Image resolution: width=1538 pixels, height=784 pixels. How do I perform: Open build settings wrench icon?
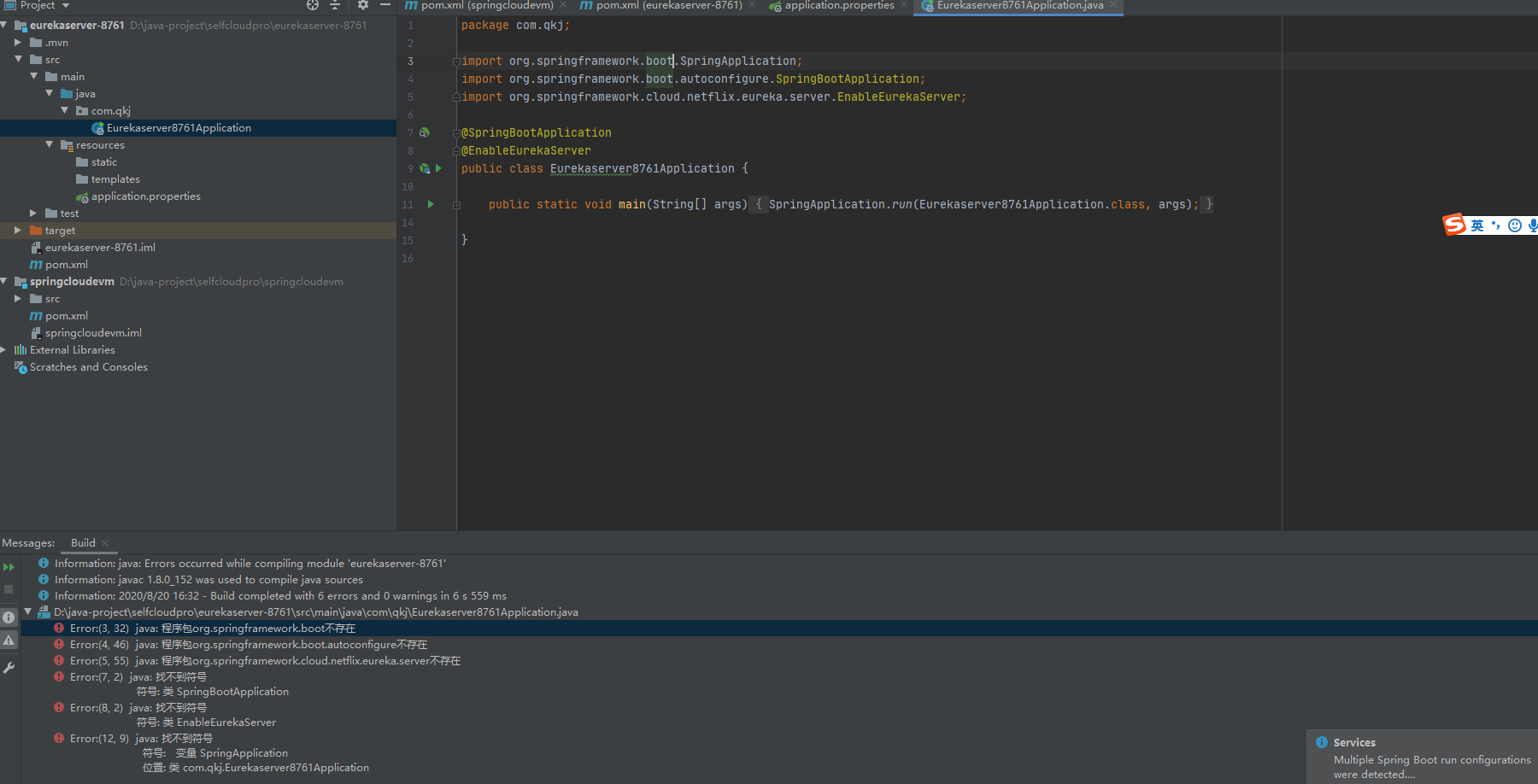[9, 668]
